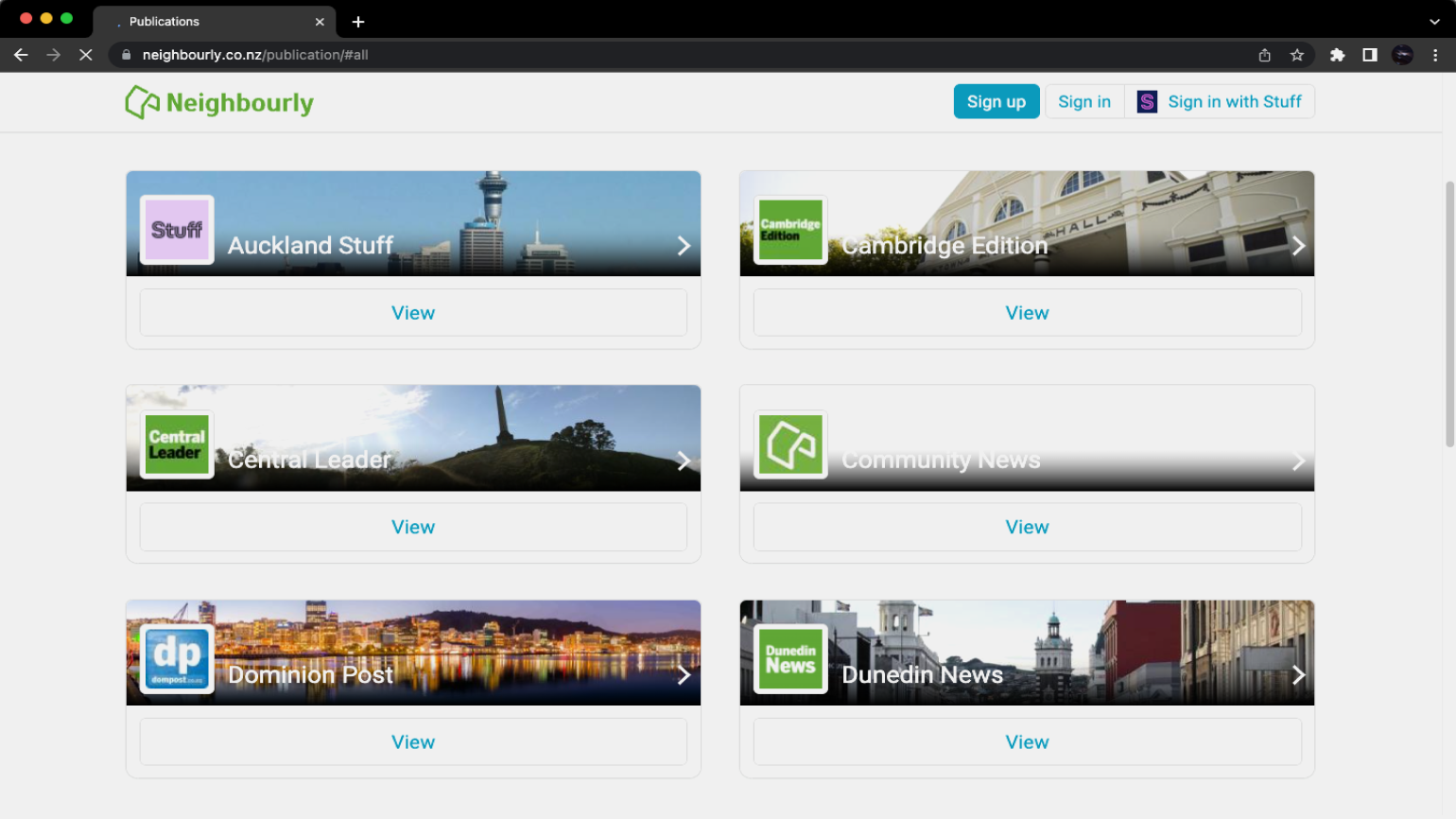Choose Sign in with Stuff

pyautogui.click(x=1220, y=101)
